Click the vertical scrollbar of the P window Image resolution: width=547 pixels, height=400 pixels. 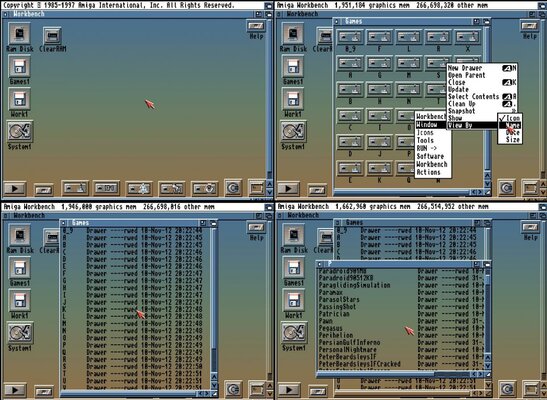coord(488,310)
